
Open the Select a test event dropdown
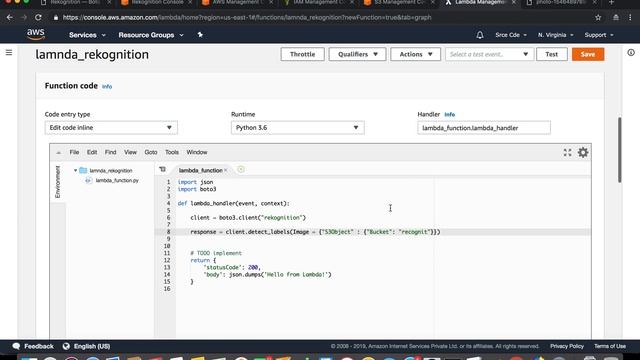489,54
